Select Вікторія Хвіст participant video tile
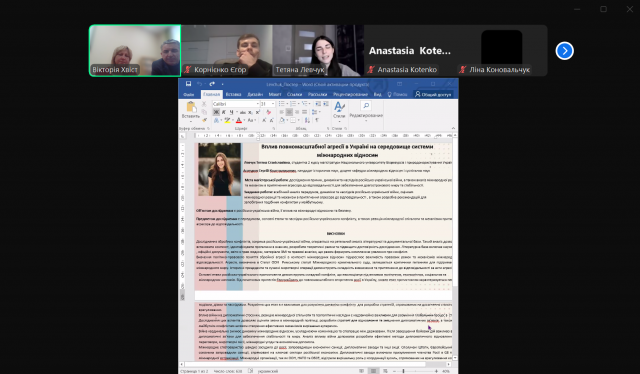Screen dimensions: 640x374 pyautogui.click(x=135, y=50)
